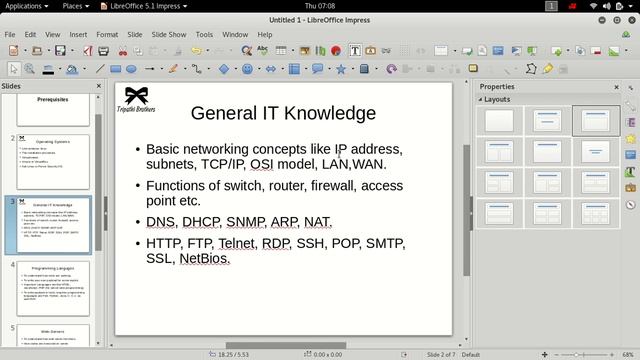The height and width of the screenshot is (360, 640).
Task: Click the clock showing Thu 07:08
Action: (320, 6)
